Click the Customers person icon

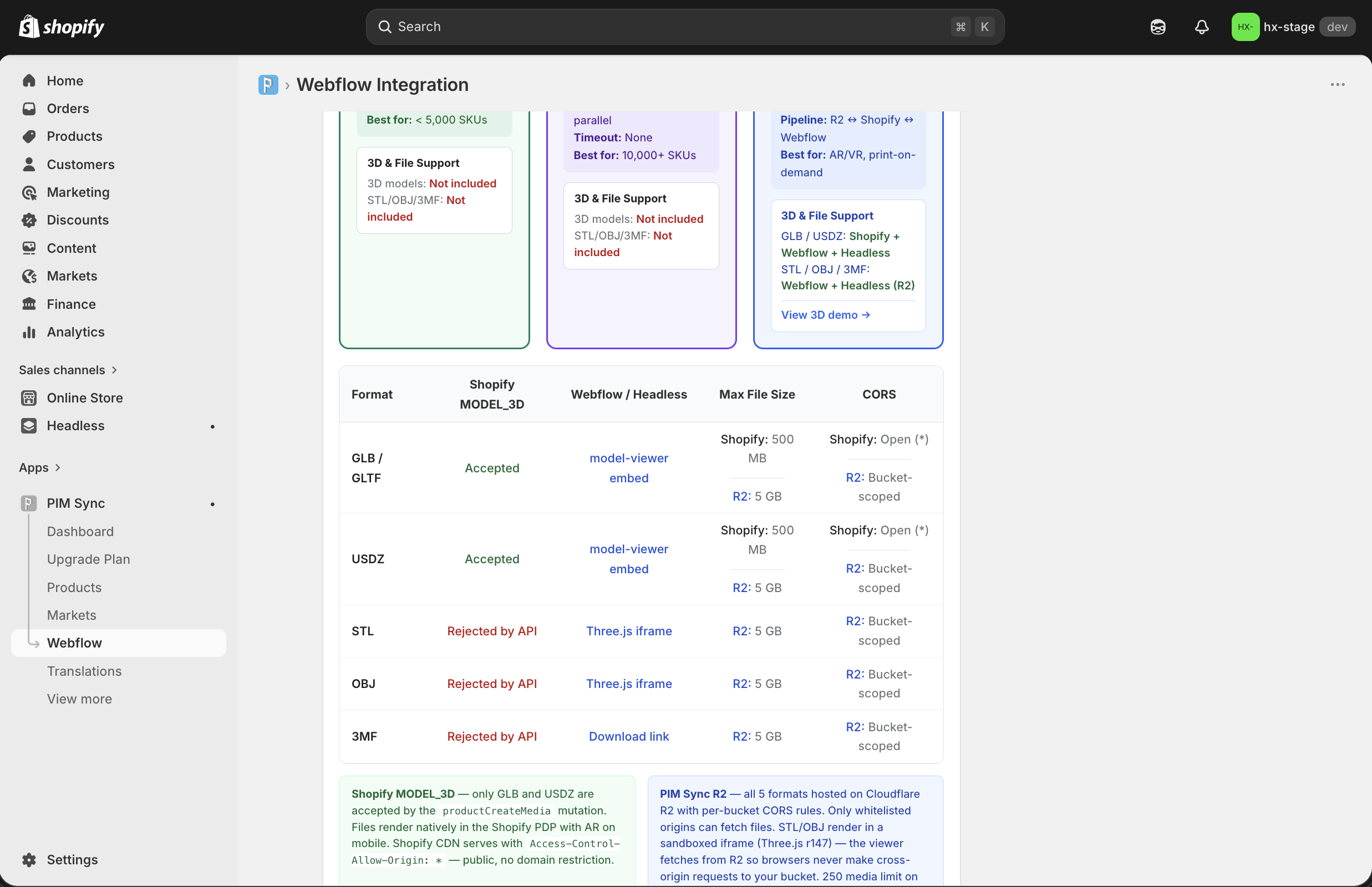[29, 164]
